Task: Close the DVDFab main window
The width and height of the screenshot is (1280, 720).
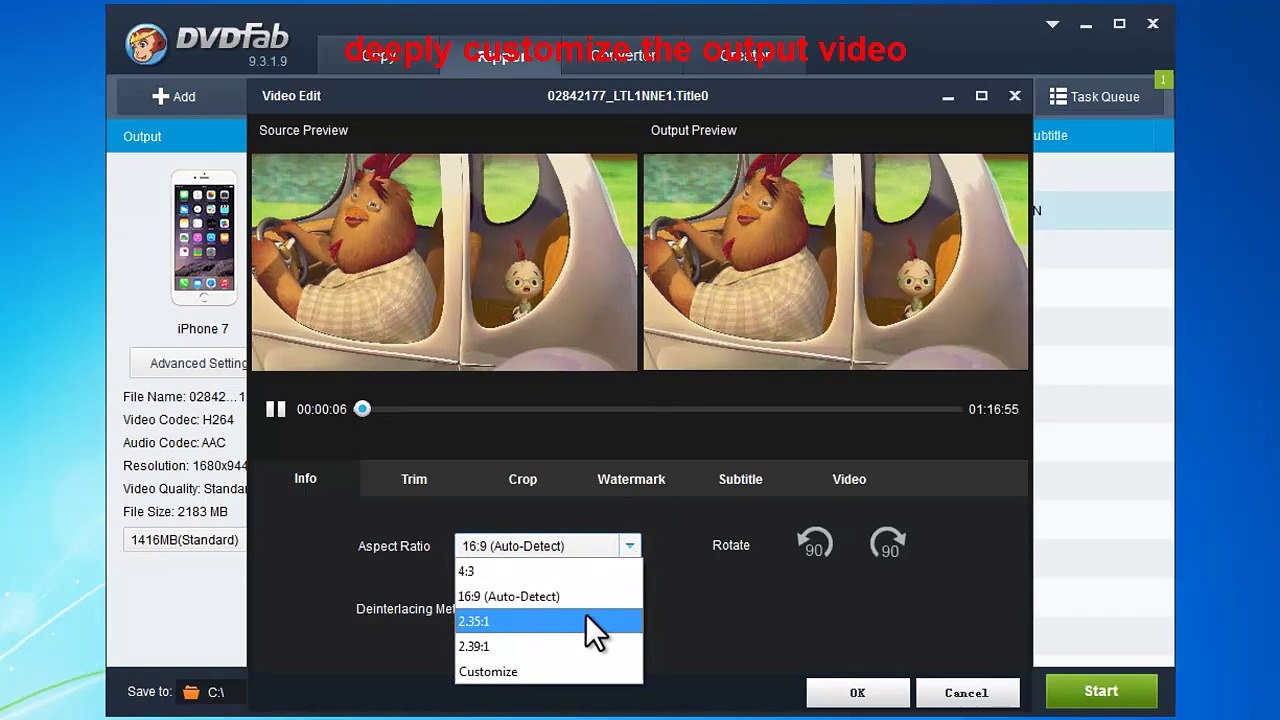Action: coord(1153,24)
